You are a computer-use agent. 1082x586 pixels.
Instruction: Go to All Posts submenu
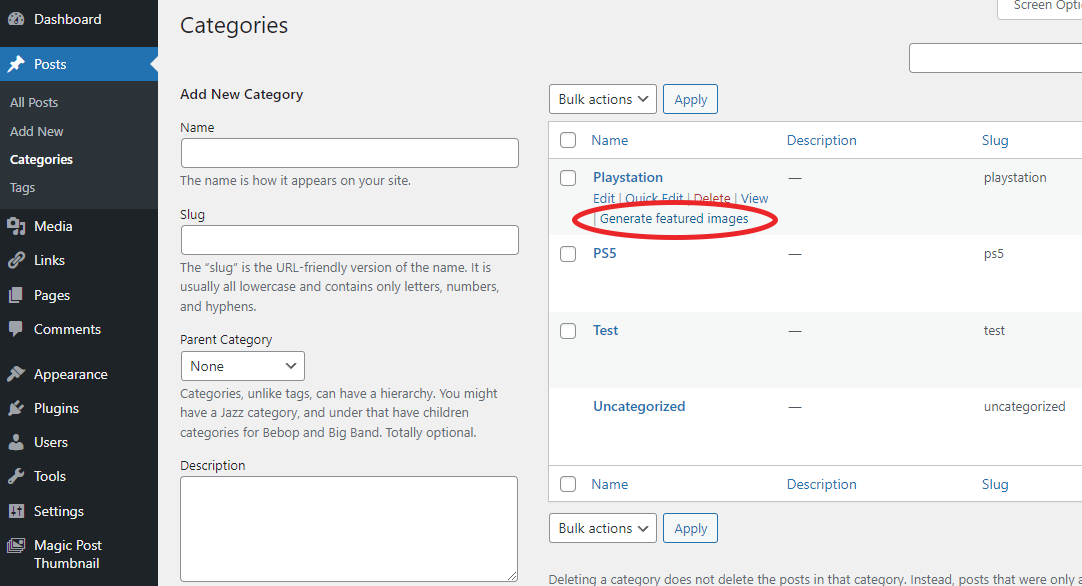pyautogui.click(x=34, y=102)
